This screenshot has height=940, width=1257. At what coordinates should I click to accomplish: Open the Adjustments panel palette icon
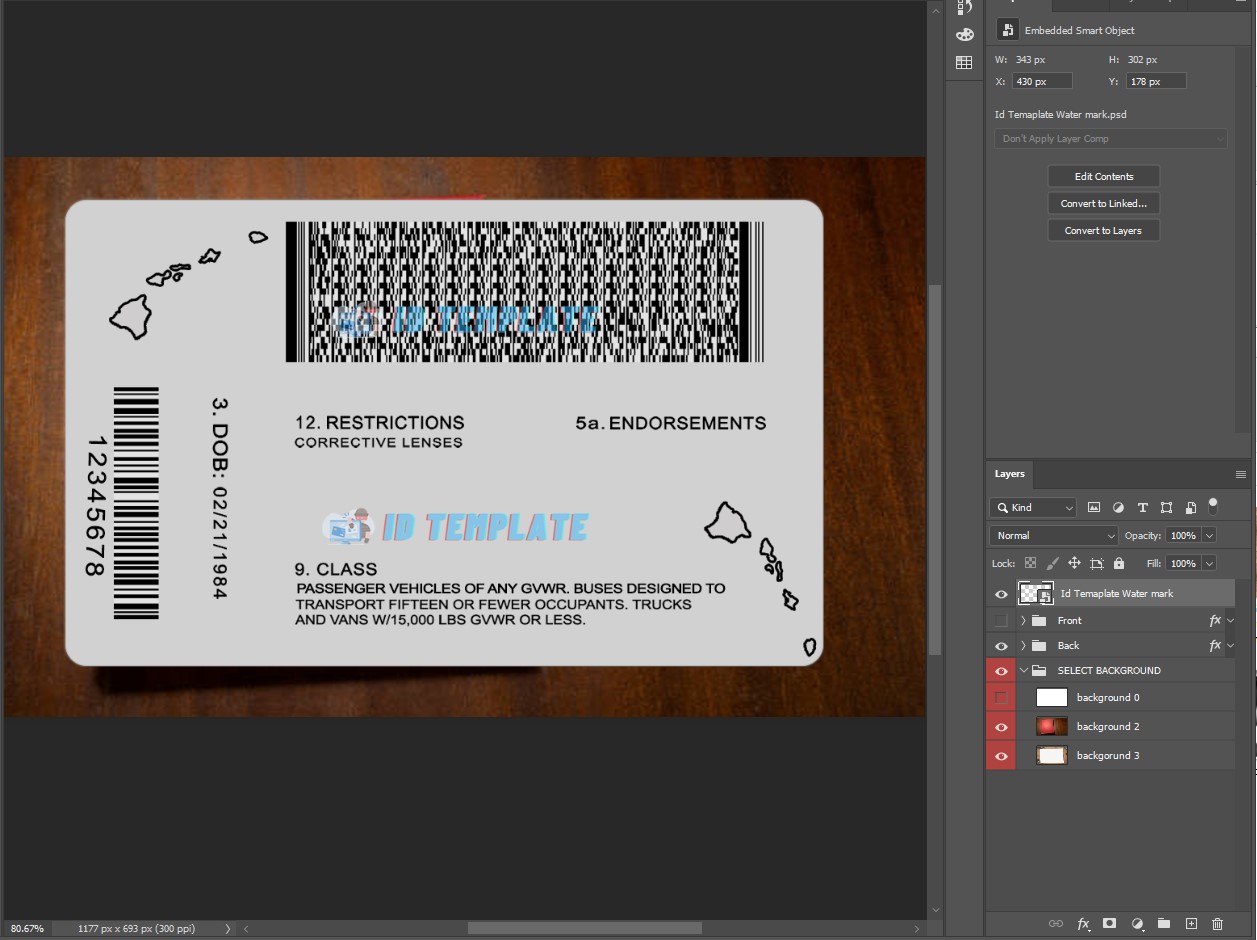964,34
